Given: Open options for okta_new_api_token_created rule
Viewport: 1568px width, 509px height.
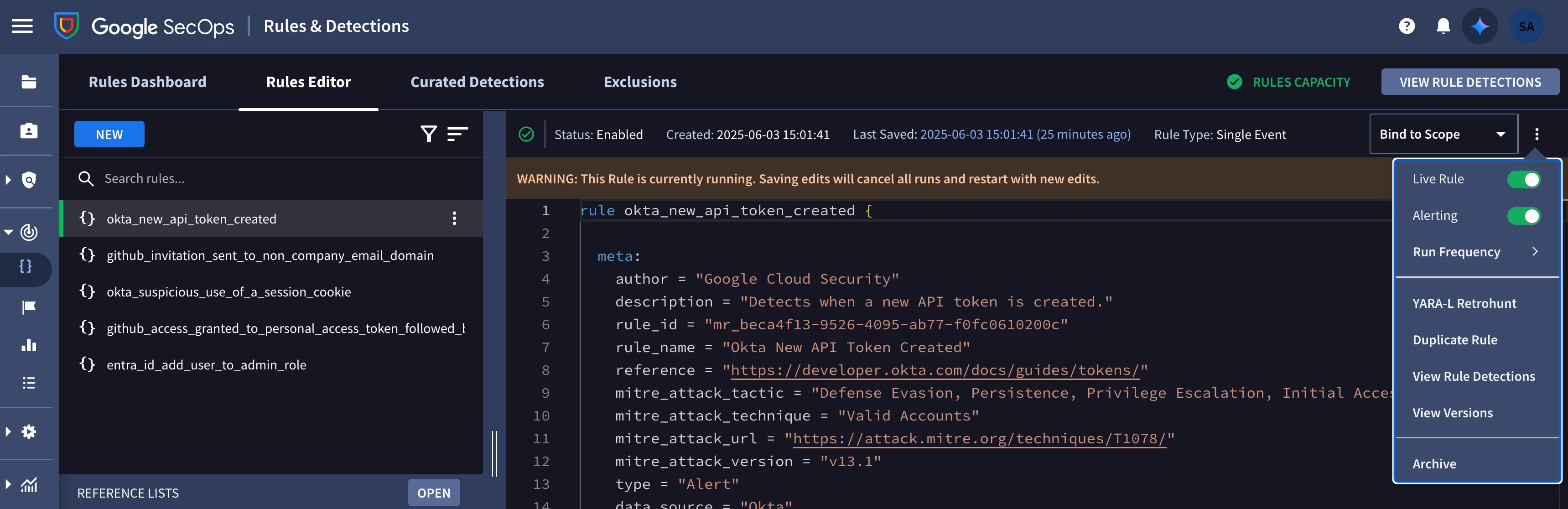Looking at the screenshot, I should (454, 218).
